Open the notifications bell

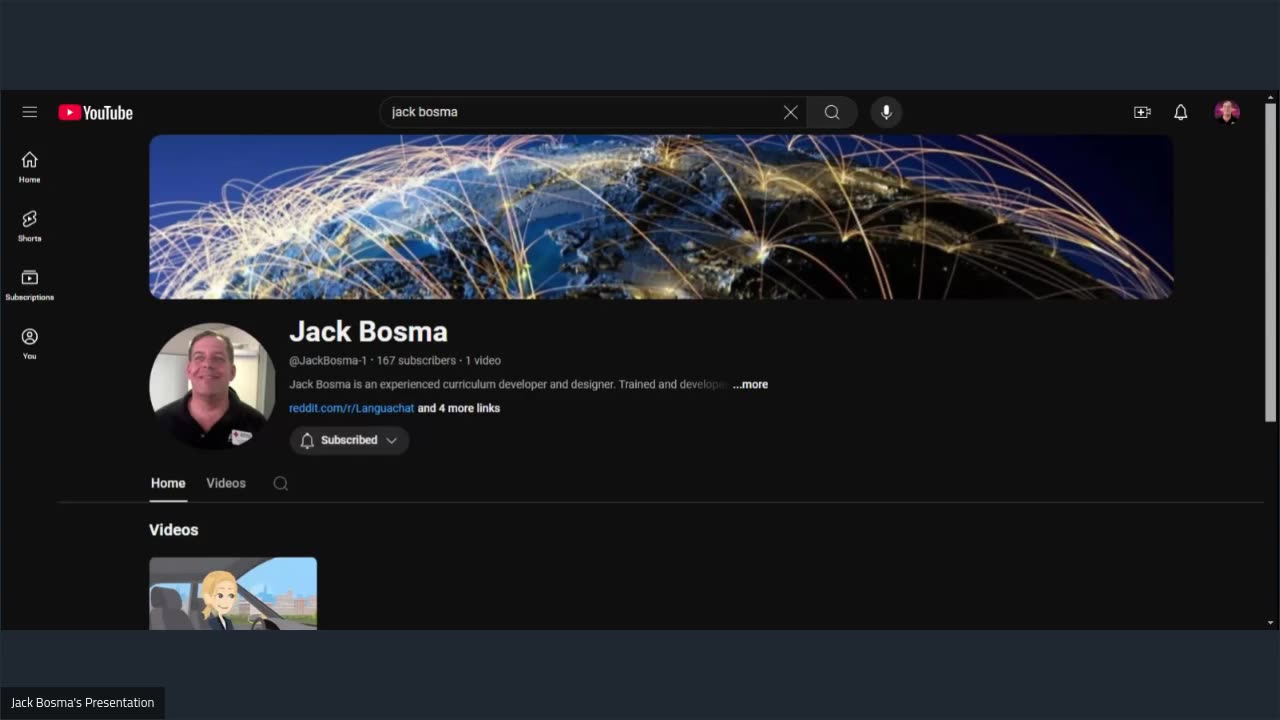pyautogui.click(x=1181, y=112)
